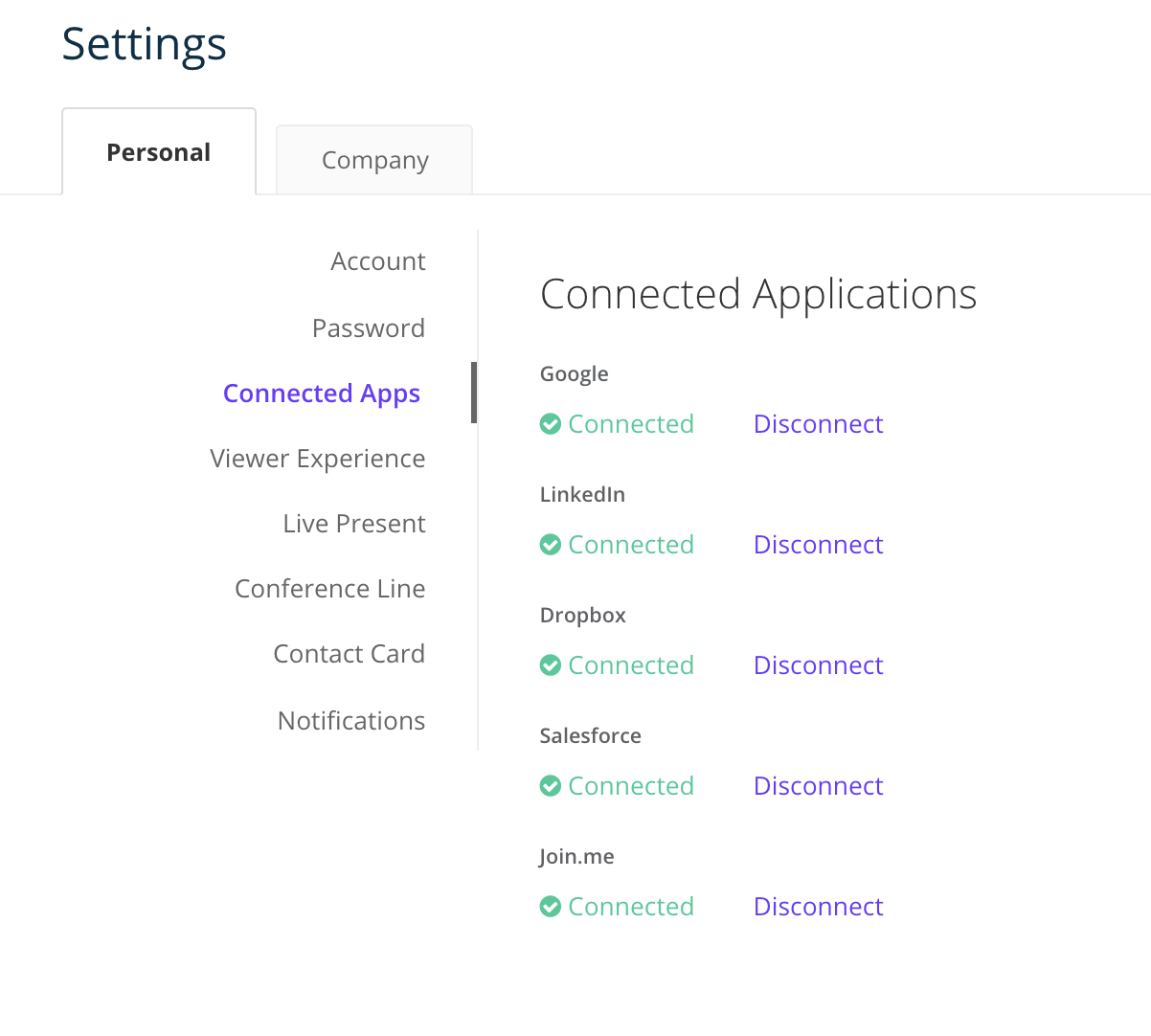1151x1036 pixels.
Task: Select Connected Apps in sidebar
Action: coord(322,394)
